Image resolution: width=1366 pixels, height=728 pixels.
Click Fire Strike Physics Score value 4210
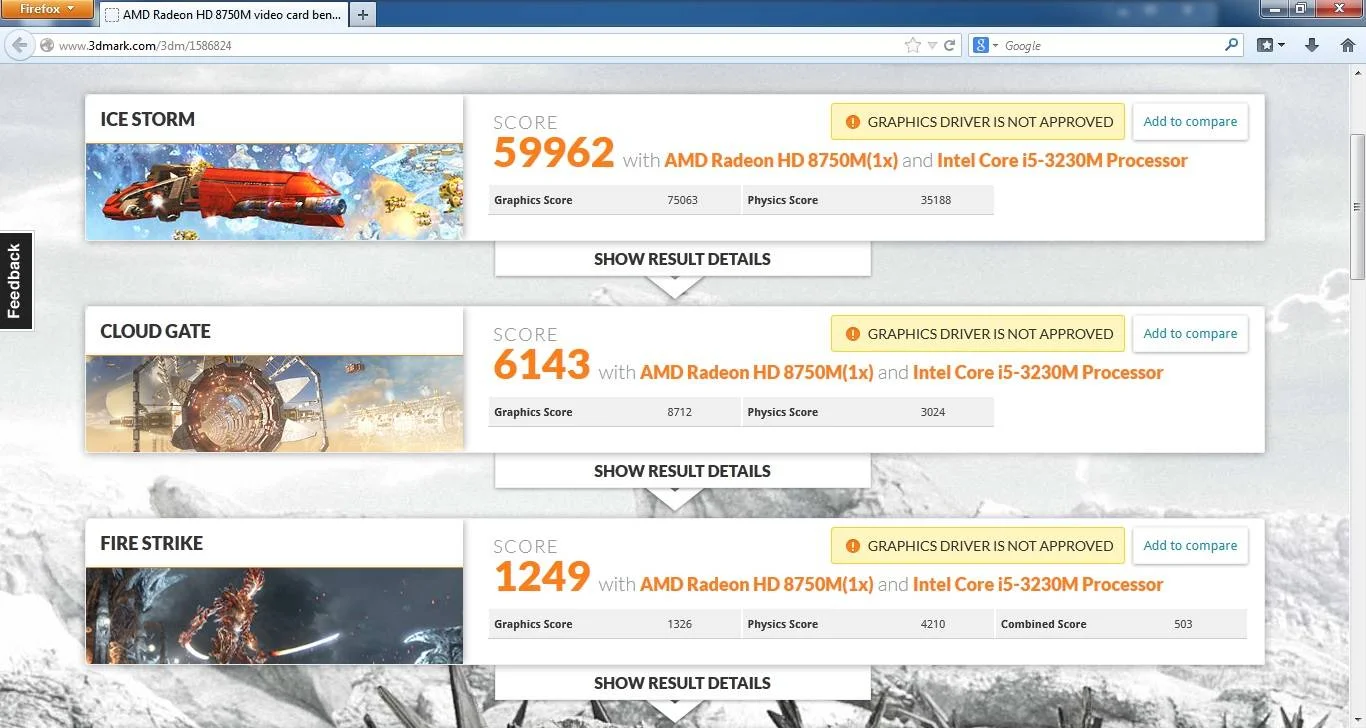[x=933, y=624]
